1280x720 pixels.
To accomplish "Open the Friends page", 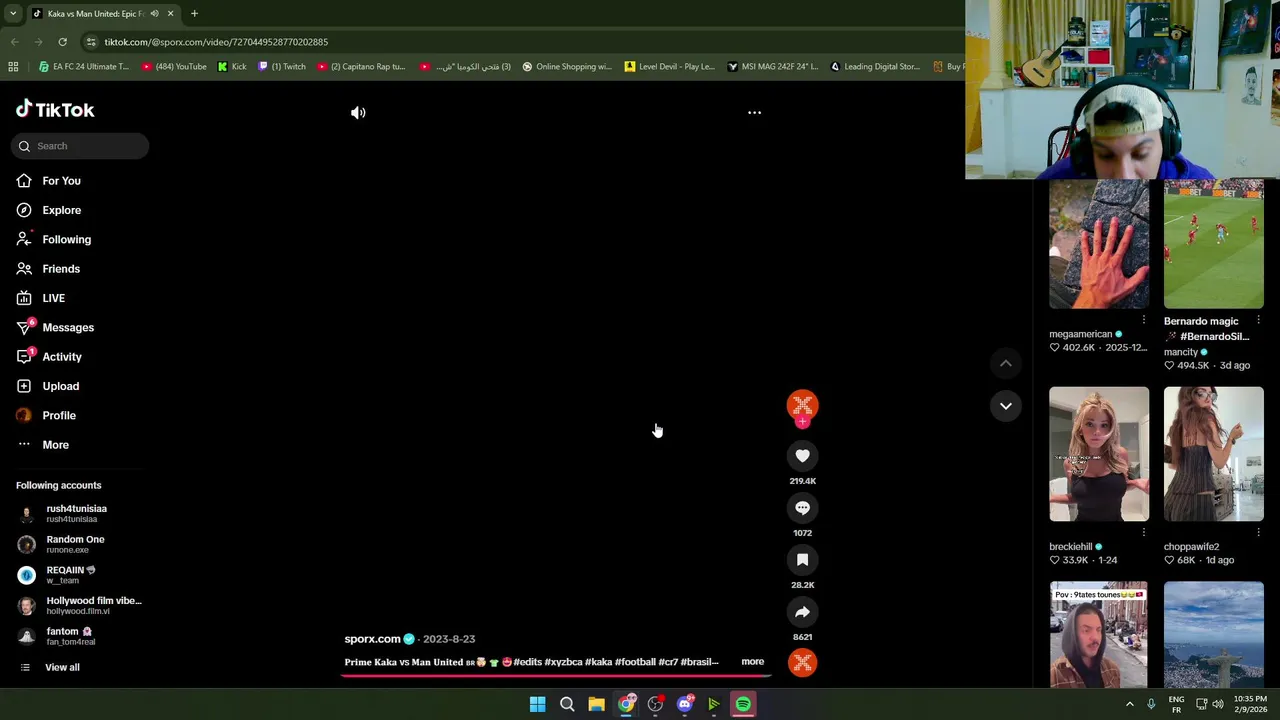I will click(x=61, y=269).
